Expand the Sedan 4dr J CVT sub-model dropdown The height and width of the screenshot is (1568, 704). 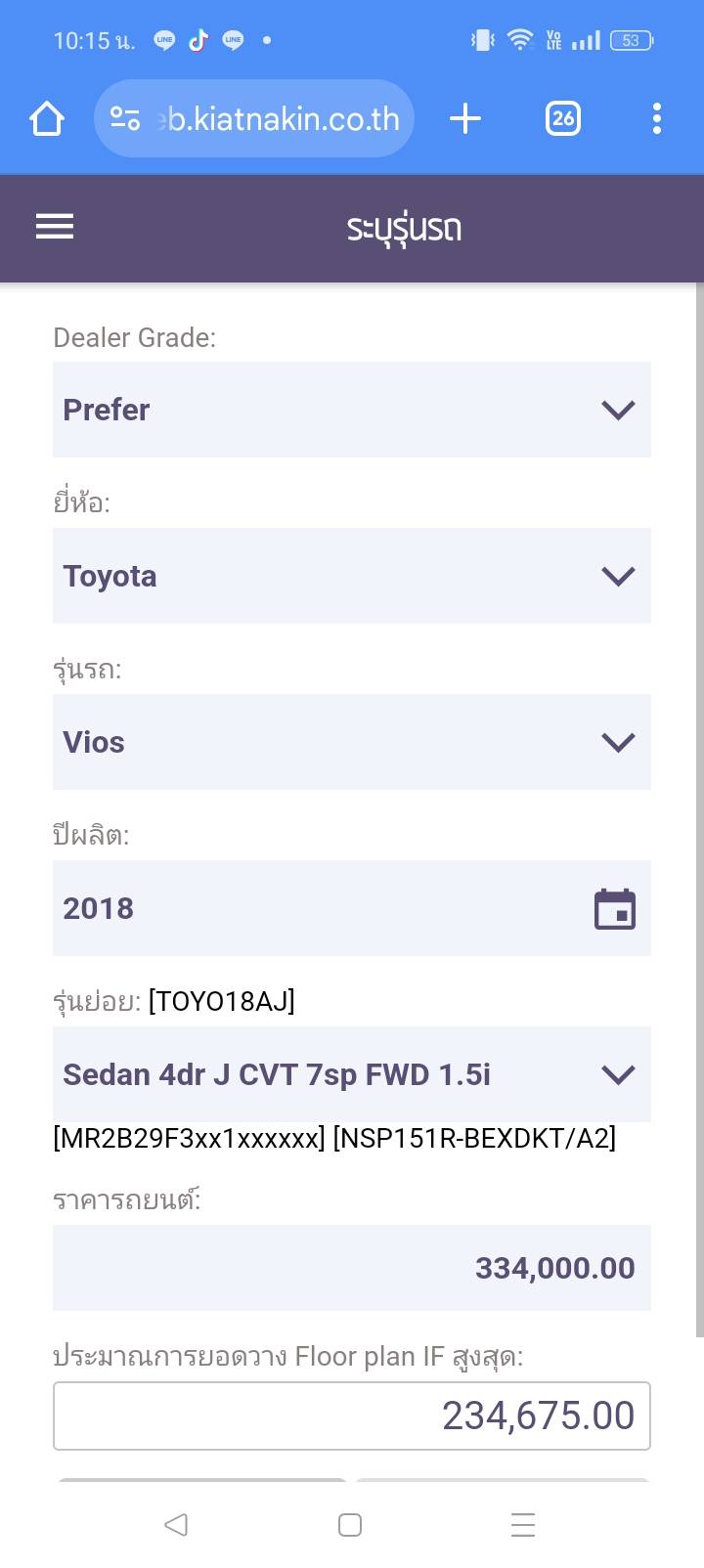[x=352, y=1074]
